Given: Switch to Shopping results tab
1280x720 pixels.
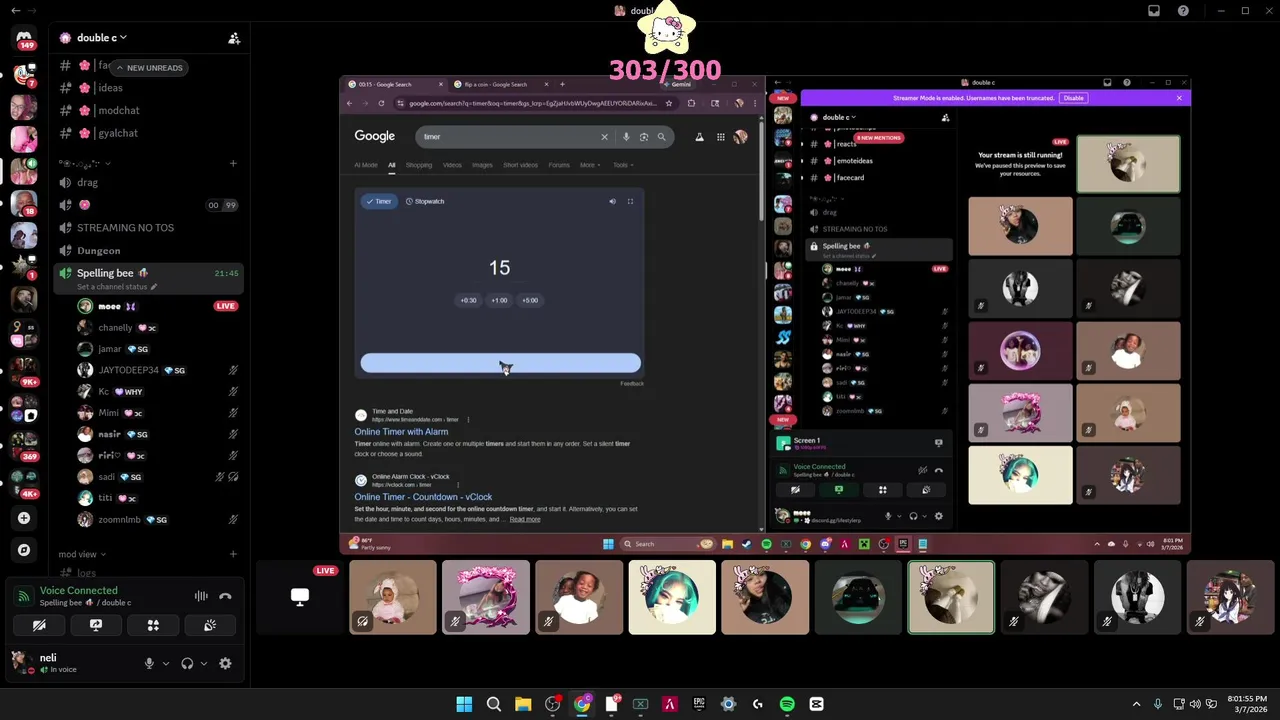Looking at the screenshot, I should point(419,165).
